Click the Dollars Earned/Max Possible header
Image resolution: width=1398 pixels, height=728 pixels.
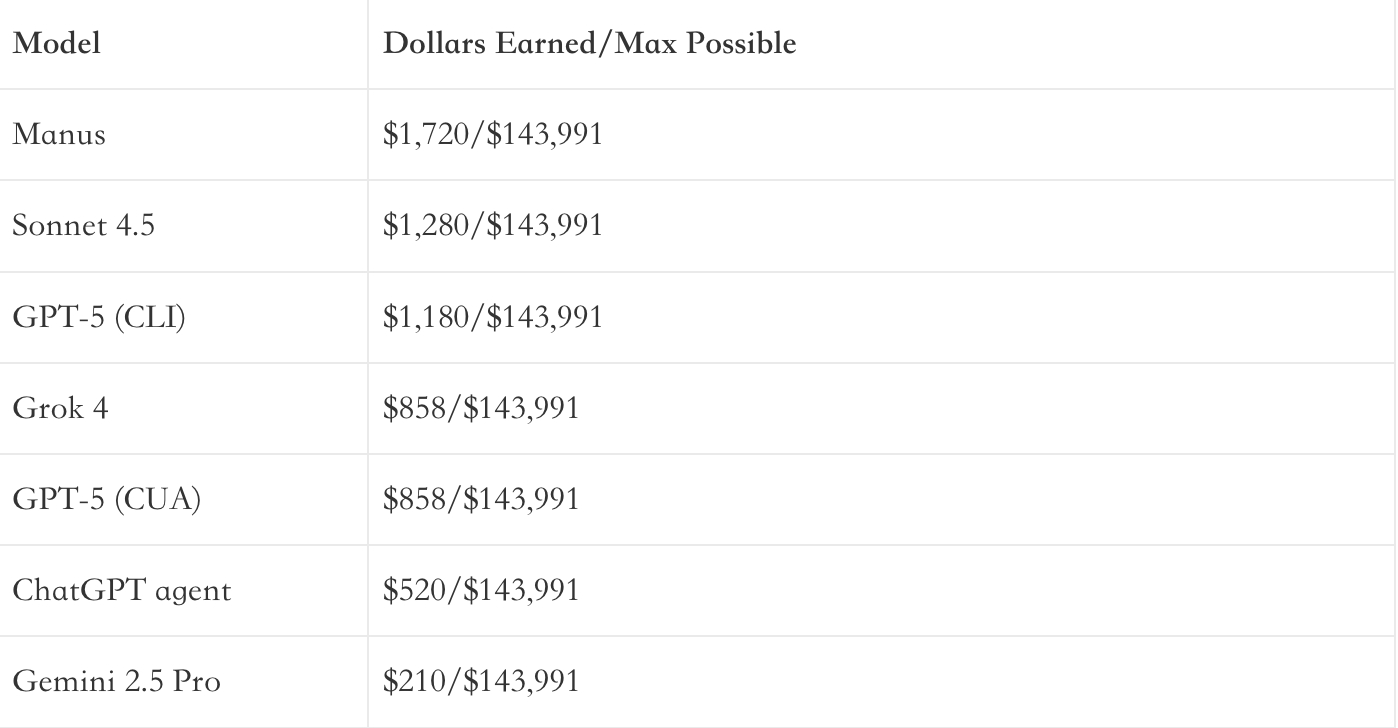[x=589, y=45]
